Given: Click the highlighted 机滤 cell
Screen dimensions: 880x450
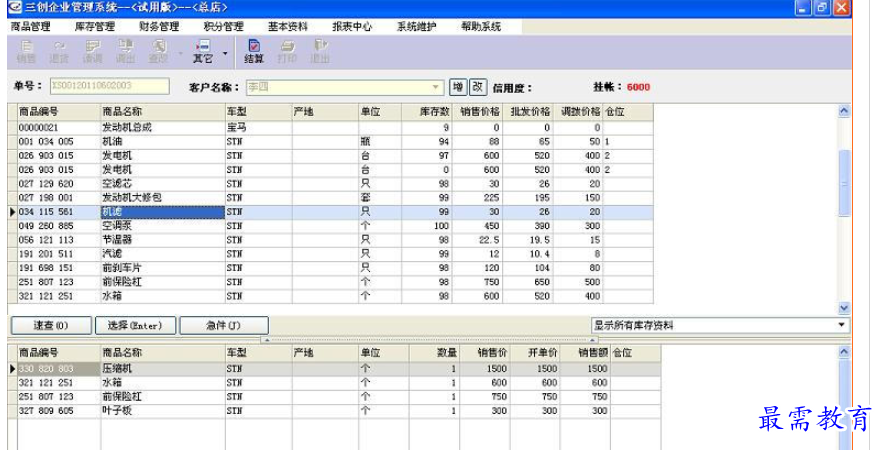Looking at the screenshot, I should [163, 212].
